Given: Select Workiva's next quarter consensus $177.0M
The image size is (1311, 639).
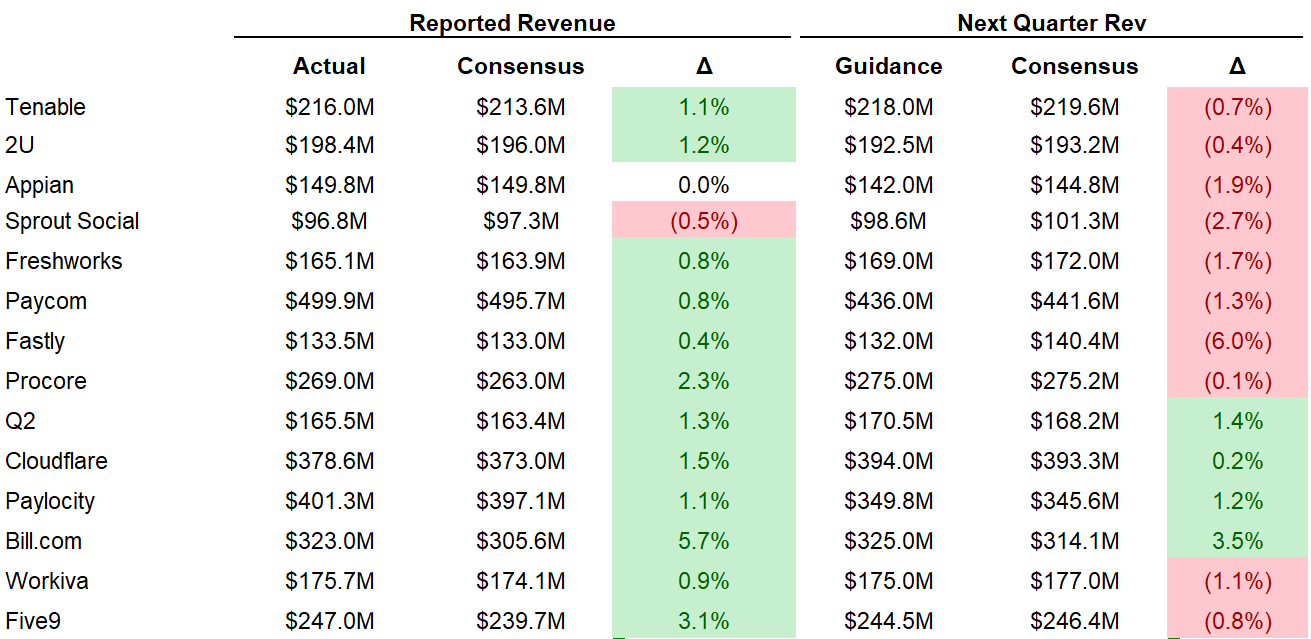Looking at the screenshot, I should 1075,581.
